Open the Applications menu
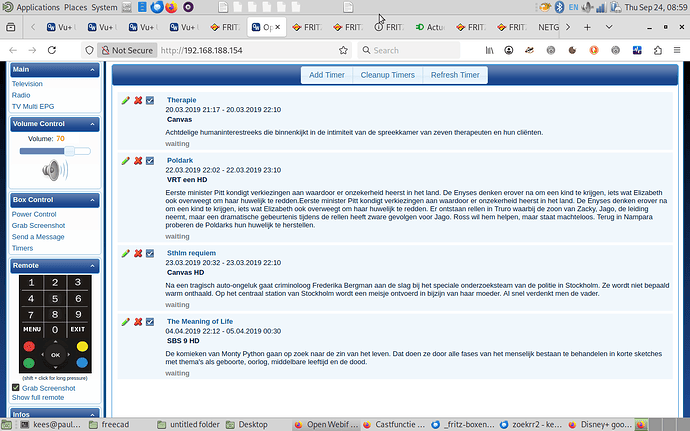 tap(38, 7)
